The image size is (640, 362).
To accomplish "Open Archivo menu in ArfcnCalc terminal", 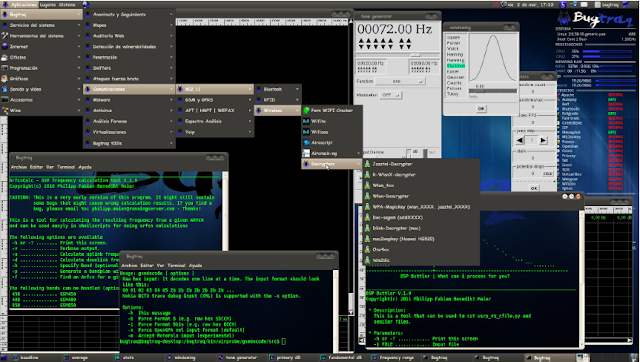I will [x=18, y=167].
